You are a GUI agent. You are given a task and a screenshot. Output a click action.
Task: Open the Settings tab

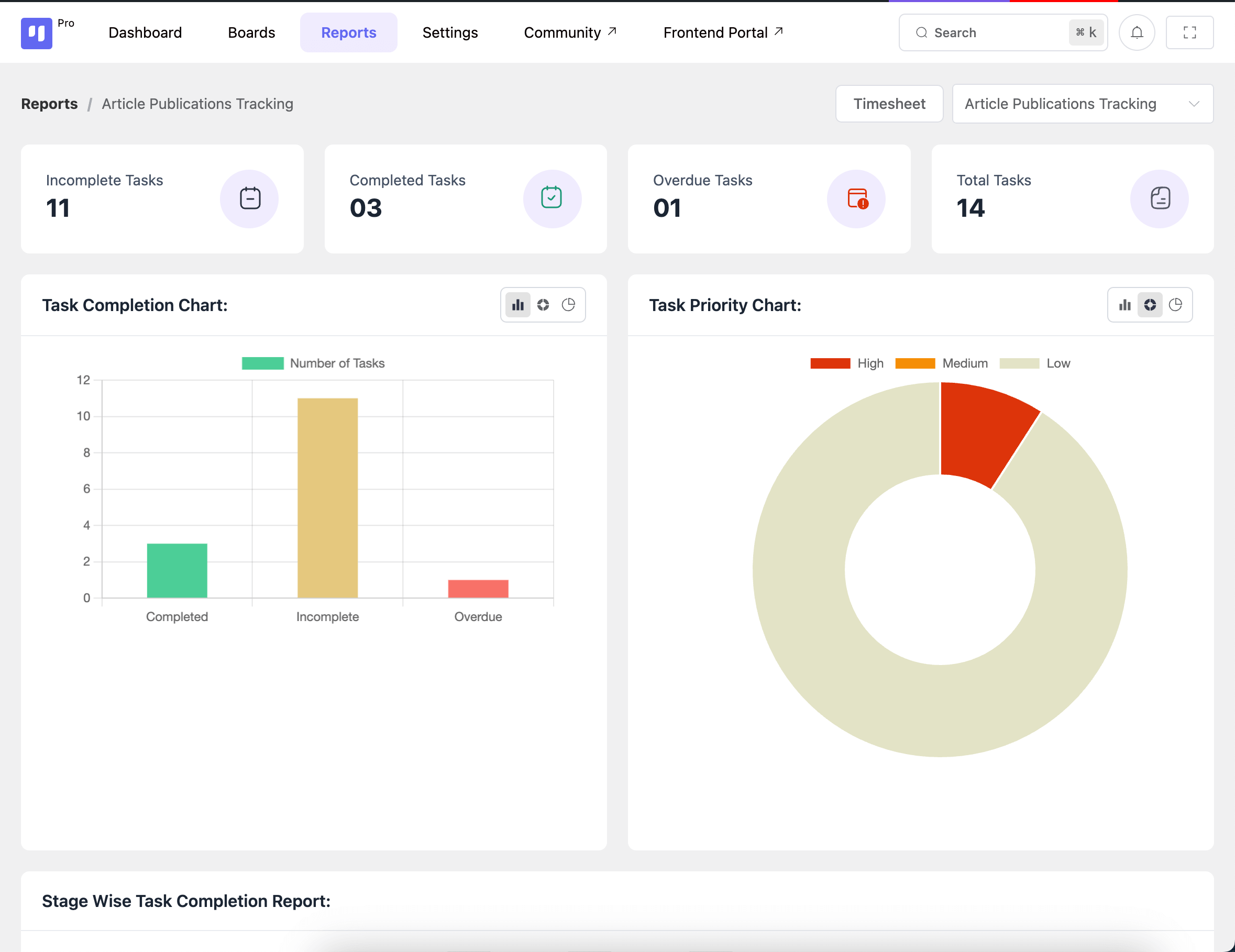[449, 33]
